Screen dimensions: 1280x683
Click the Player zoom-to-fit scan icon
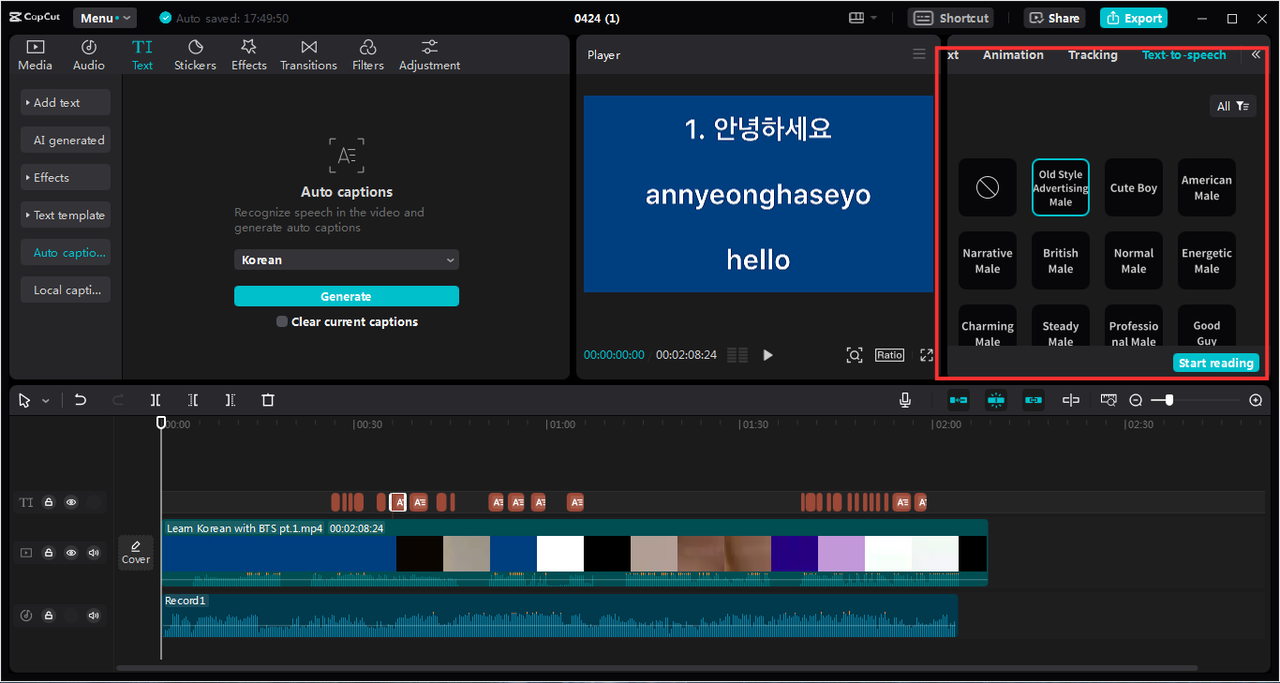click(x=854, y=355)
